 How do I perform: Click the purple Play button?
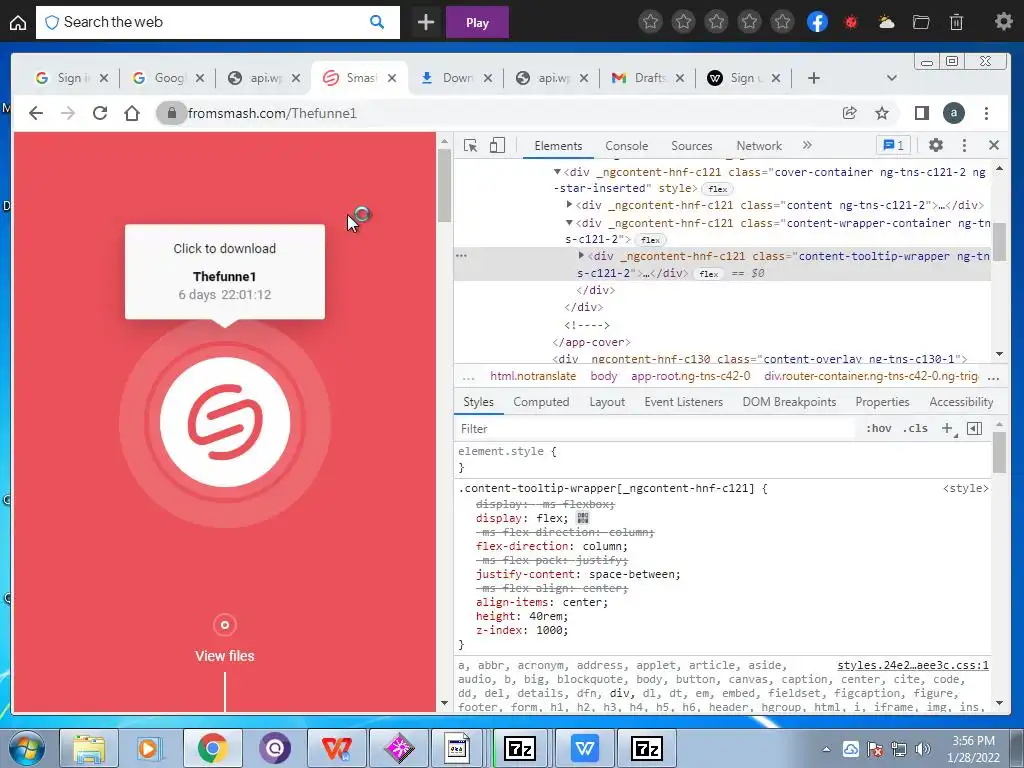point(477,22)
